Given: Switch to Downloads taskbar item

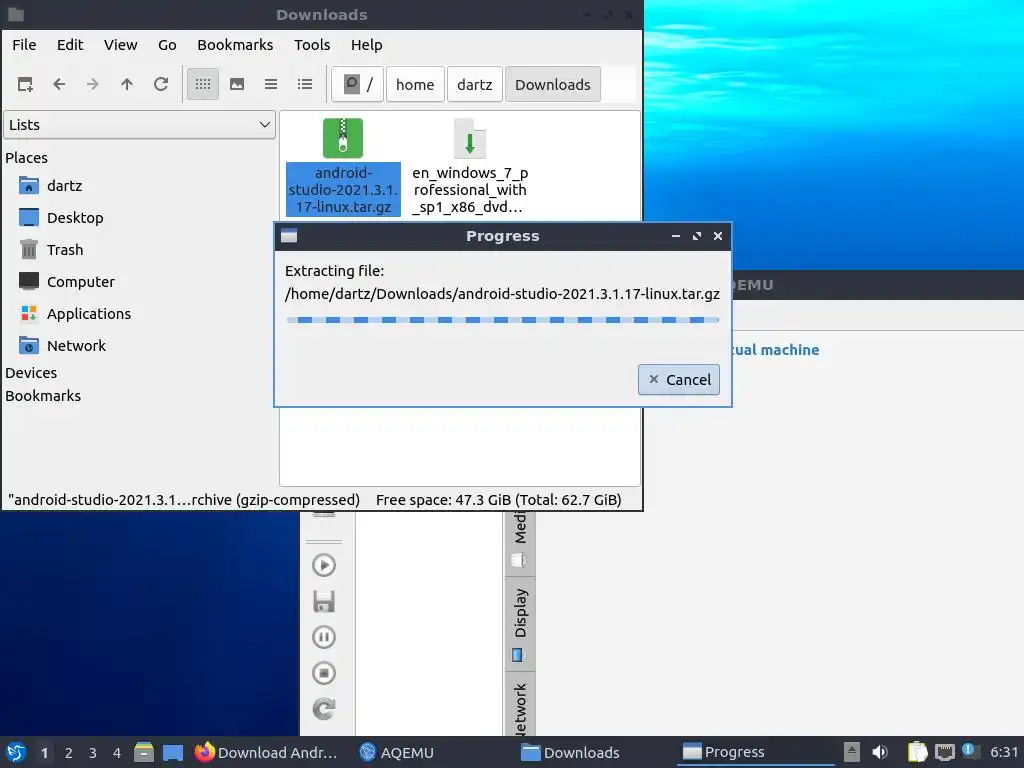Looking at the screenshot, I should point(571,752).
